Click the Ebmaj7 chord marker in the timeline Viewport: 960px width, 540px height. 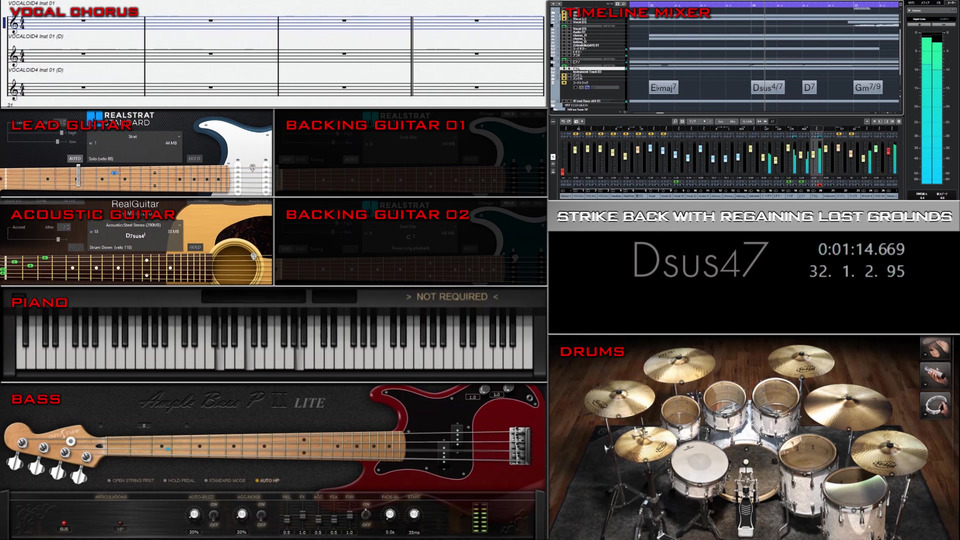(x=663, y=88)
